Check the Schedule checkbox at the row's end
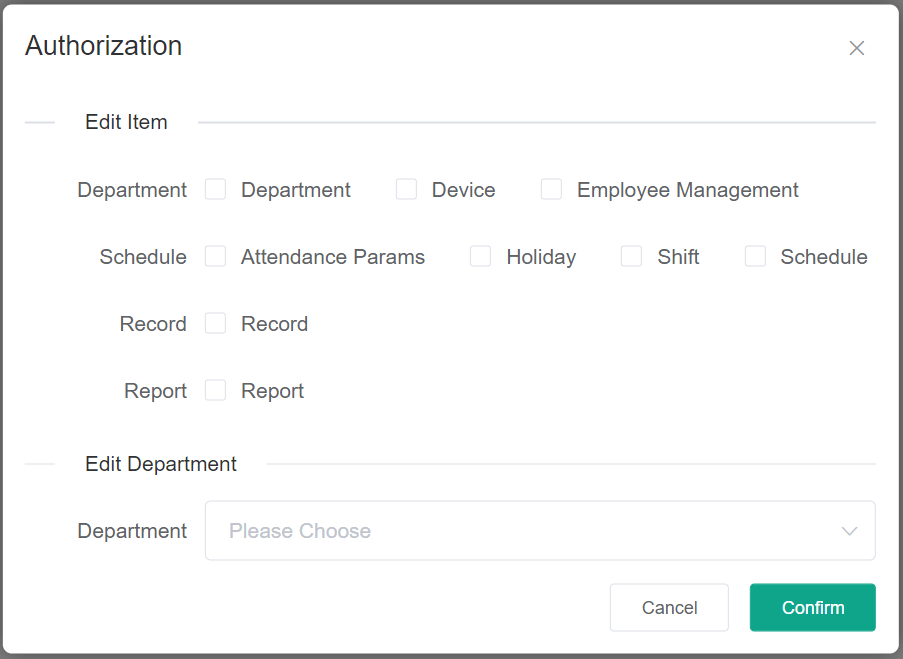Viewport: 903px width, 659px height. coord(755,256)
